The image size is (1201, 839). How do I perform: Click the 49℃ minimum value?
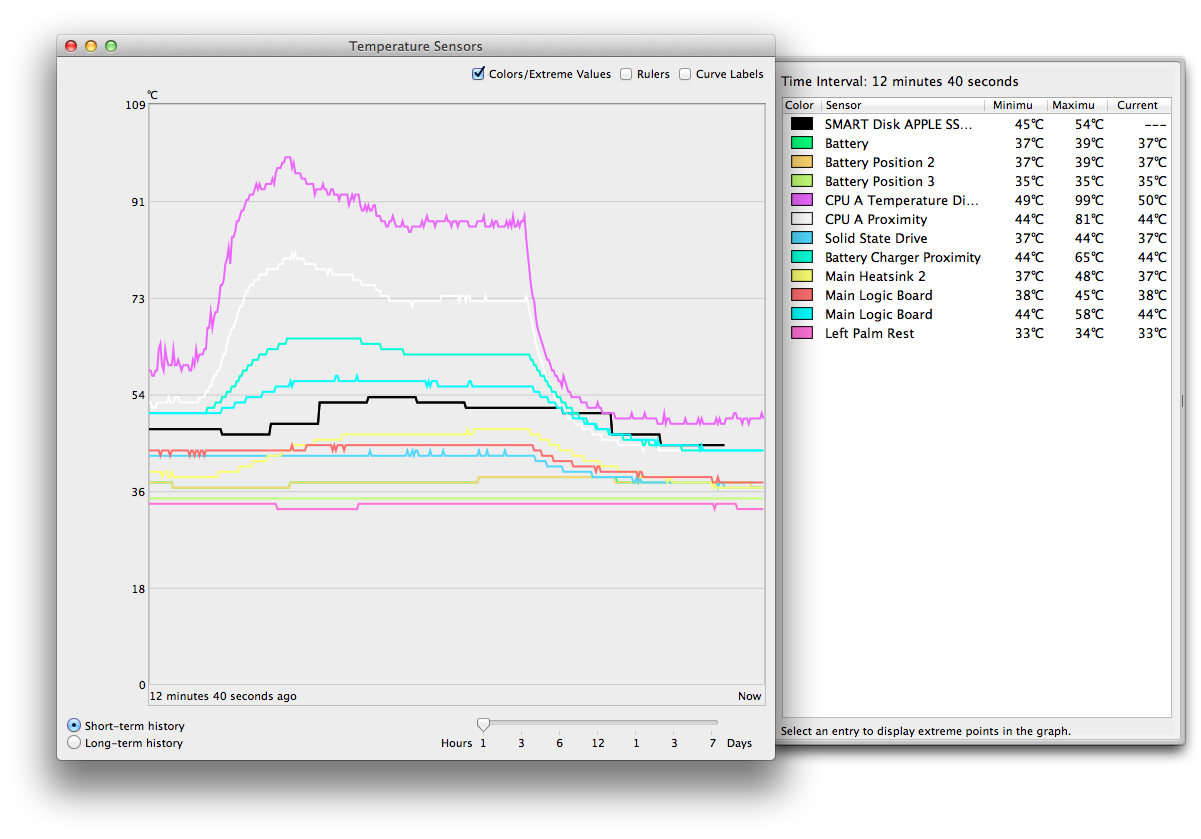1029,200
